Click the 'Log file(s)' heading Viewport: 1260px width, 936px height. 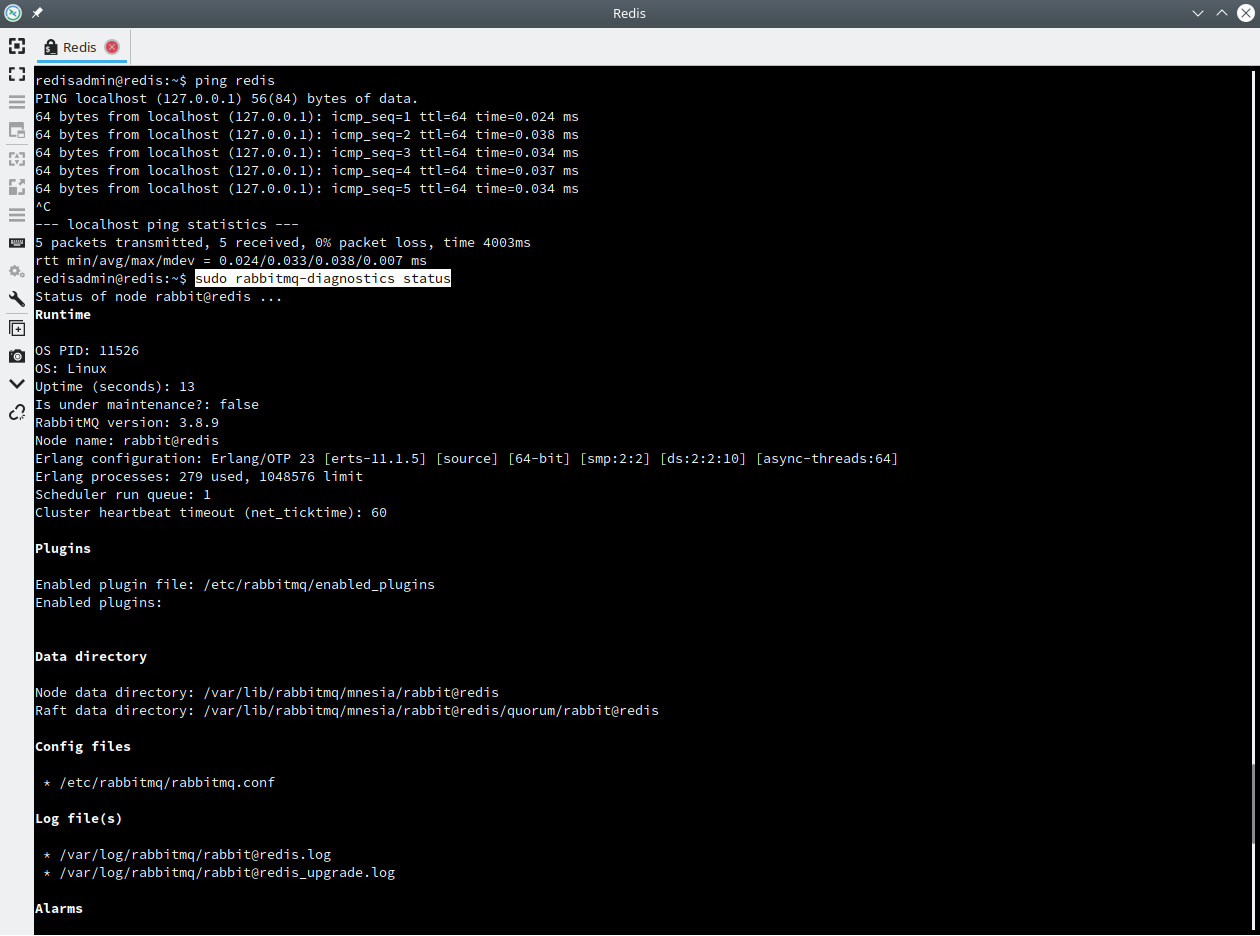tap(79, 819)
